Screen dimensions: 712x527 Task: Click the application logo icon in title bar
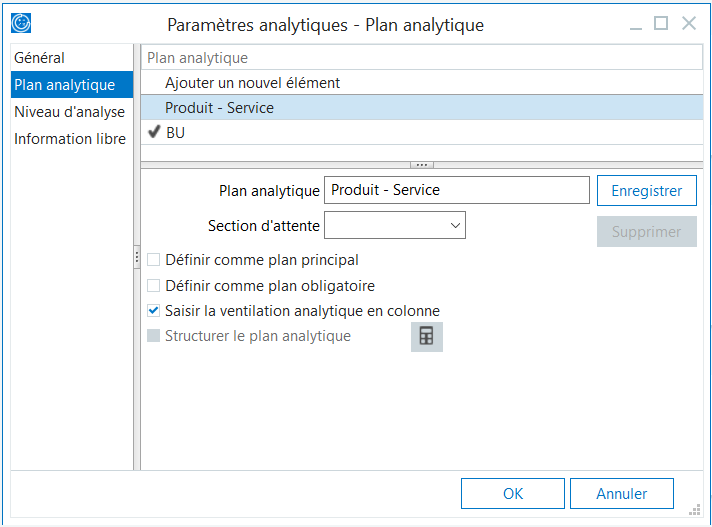[x=21, y=23]
